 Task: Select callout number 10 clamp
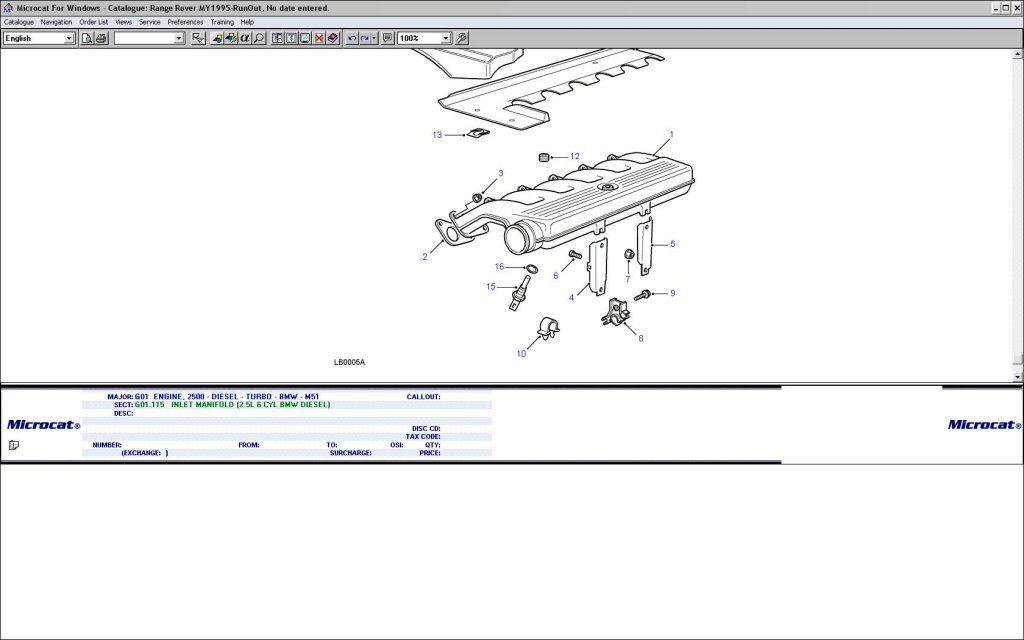coord(521,354)
